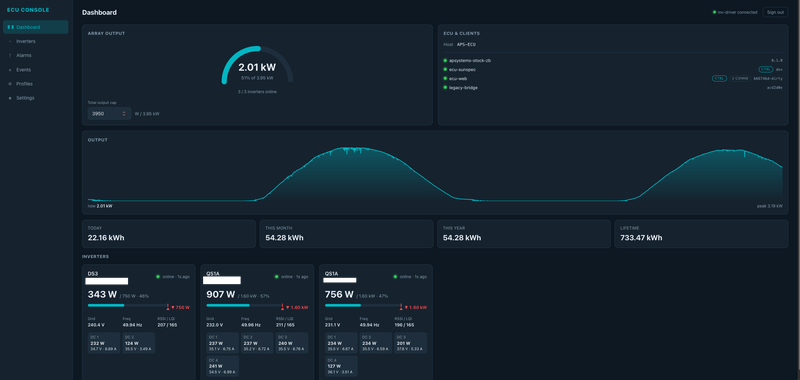Viewport: 800px width, 380px height.
Task: Click DC 3 tile showing 240 W
Action: click(x=292, y=343)
